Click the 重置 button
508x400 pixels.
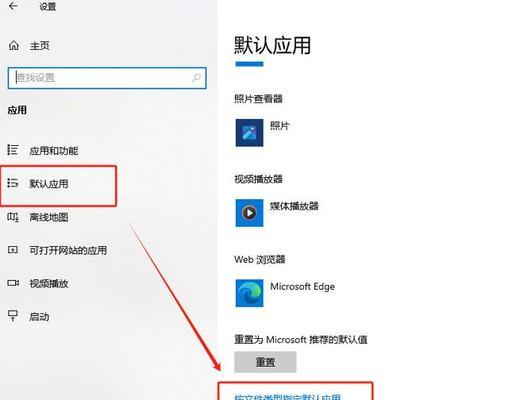265,362
